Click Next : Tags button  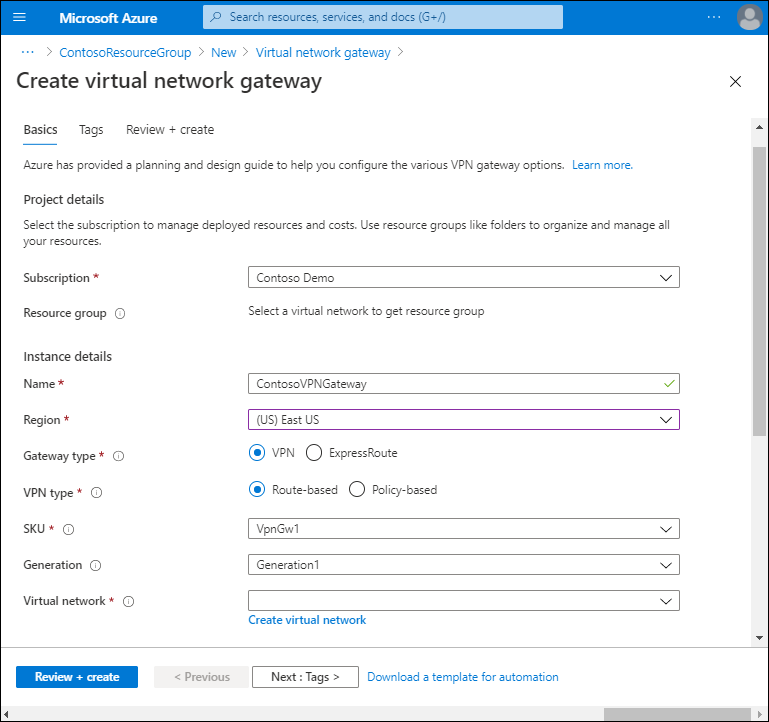305,677
